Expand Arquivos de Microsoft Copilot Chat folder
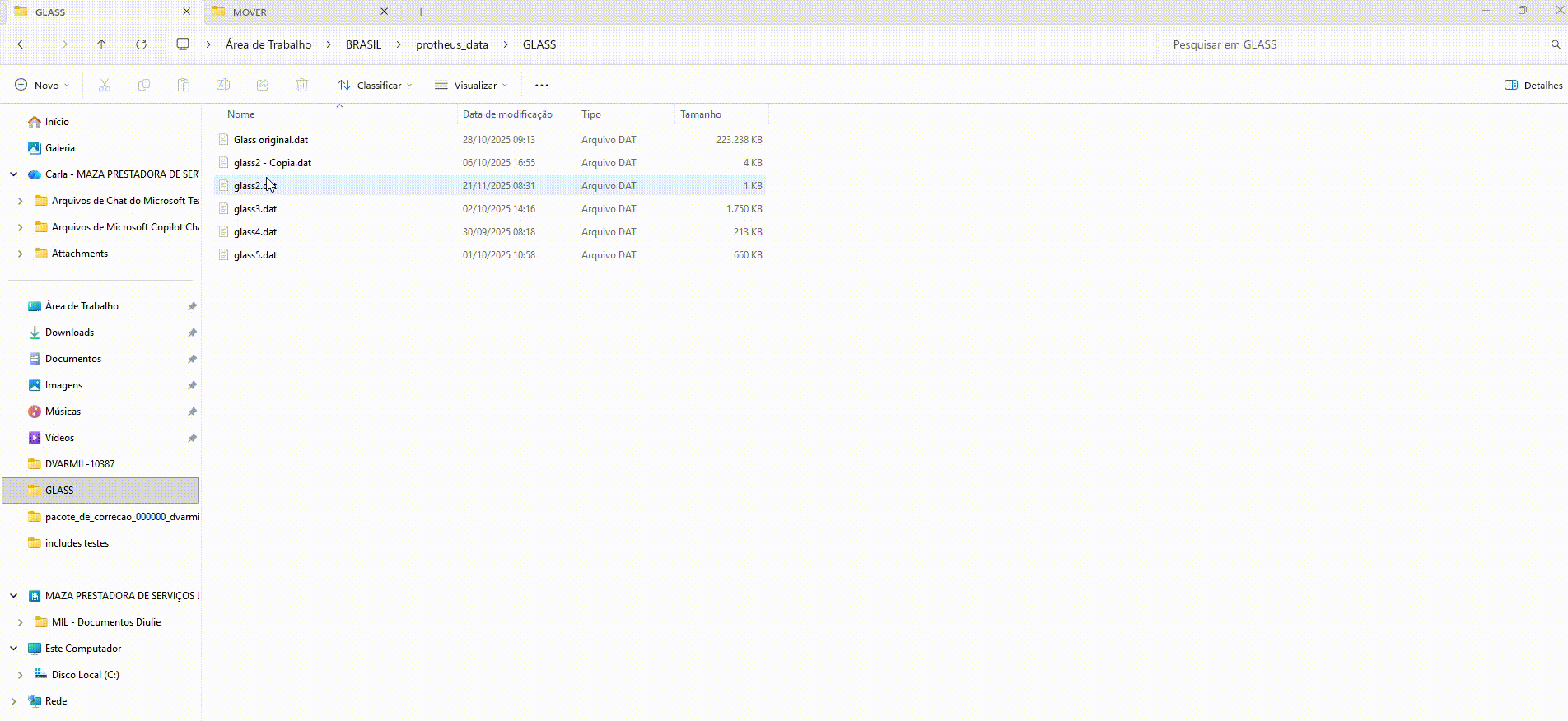The image size is (1568, 721). pos(21,227)
